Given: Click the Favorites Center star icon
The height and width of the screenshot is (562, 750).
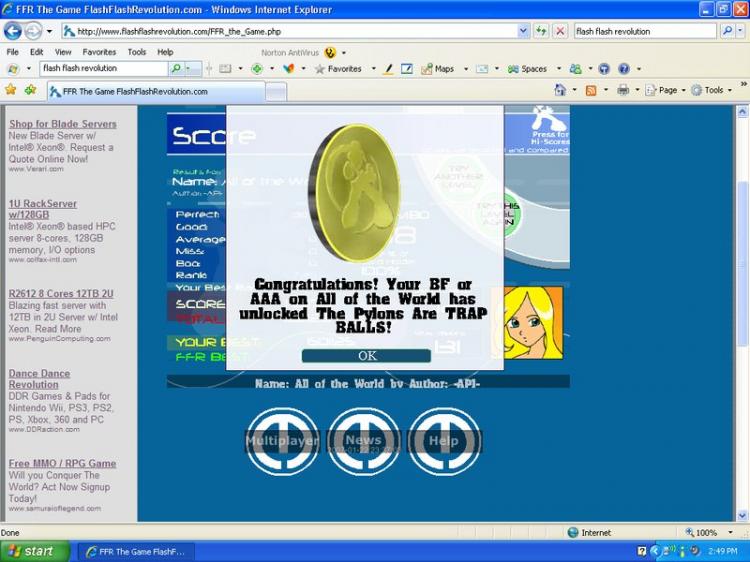Looking at the screenshot, I should [11, 89].
